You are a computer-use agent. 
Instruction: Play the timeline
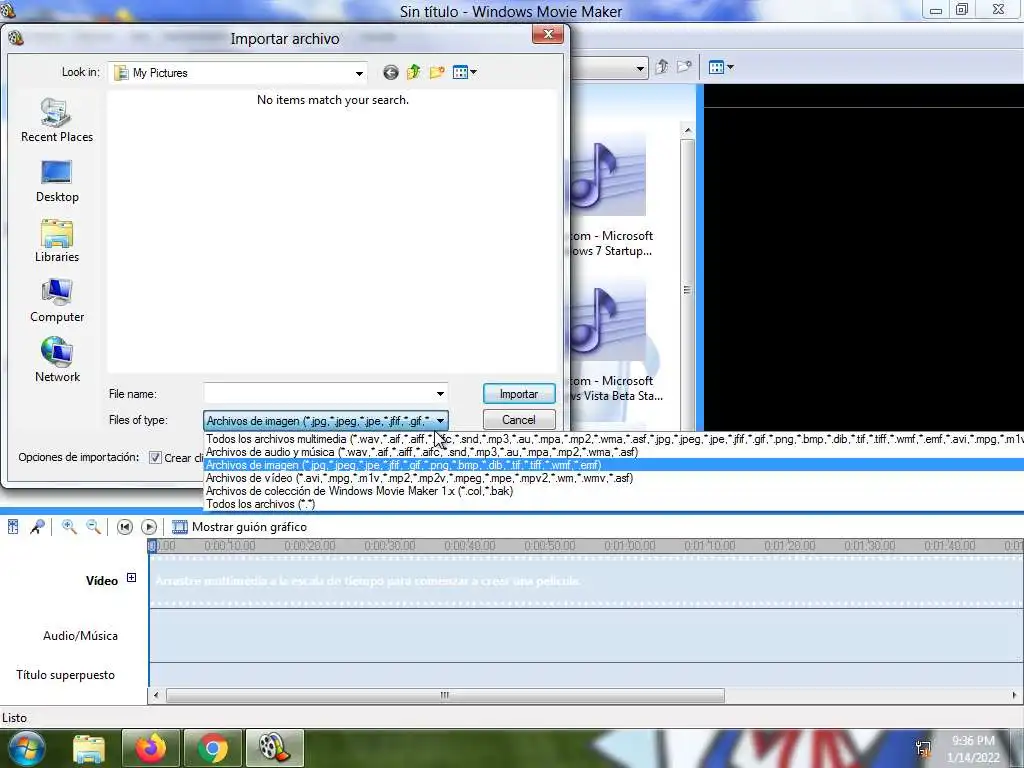click(149, 527)
